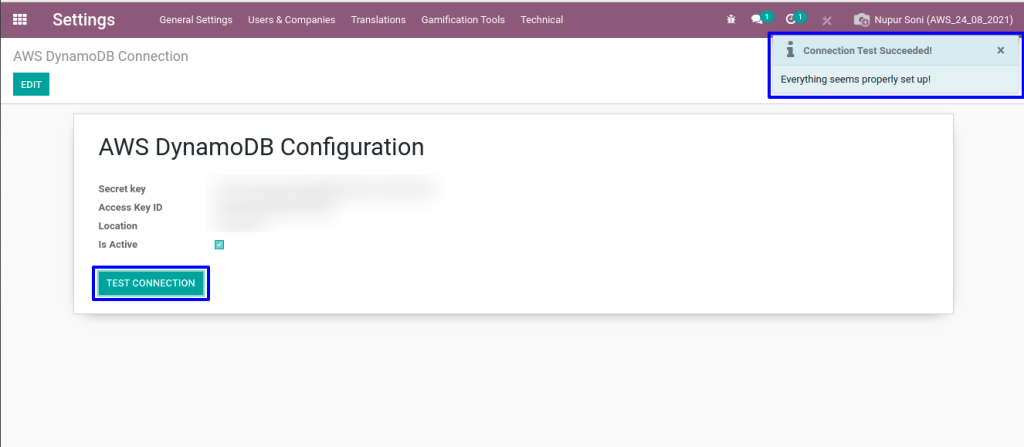Open the Users & Companies menu
The width and height of the screenshot is (1024, 447).
coord(291,20)
